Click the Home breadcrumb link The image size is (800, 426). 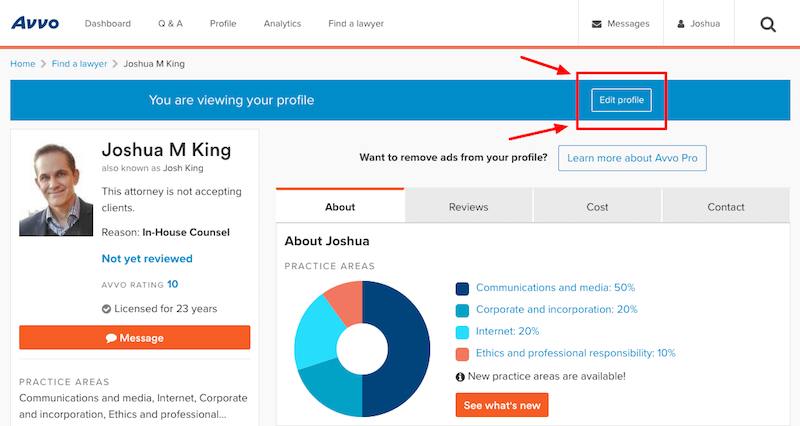pyautogui.click(x=23, y=64)
